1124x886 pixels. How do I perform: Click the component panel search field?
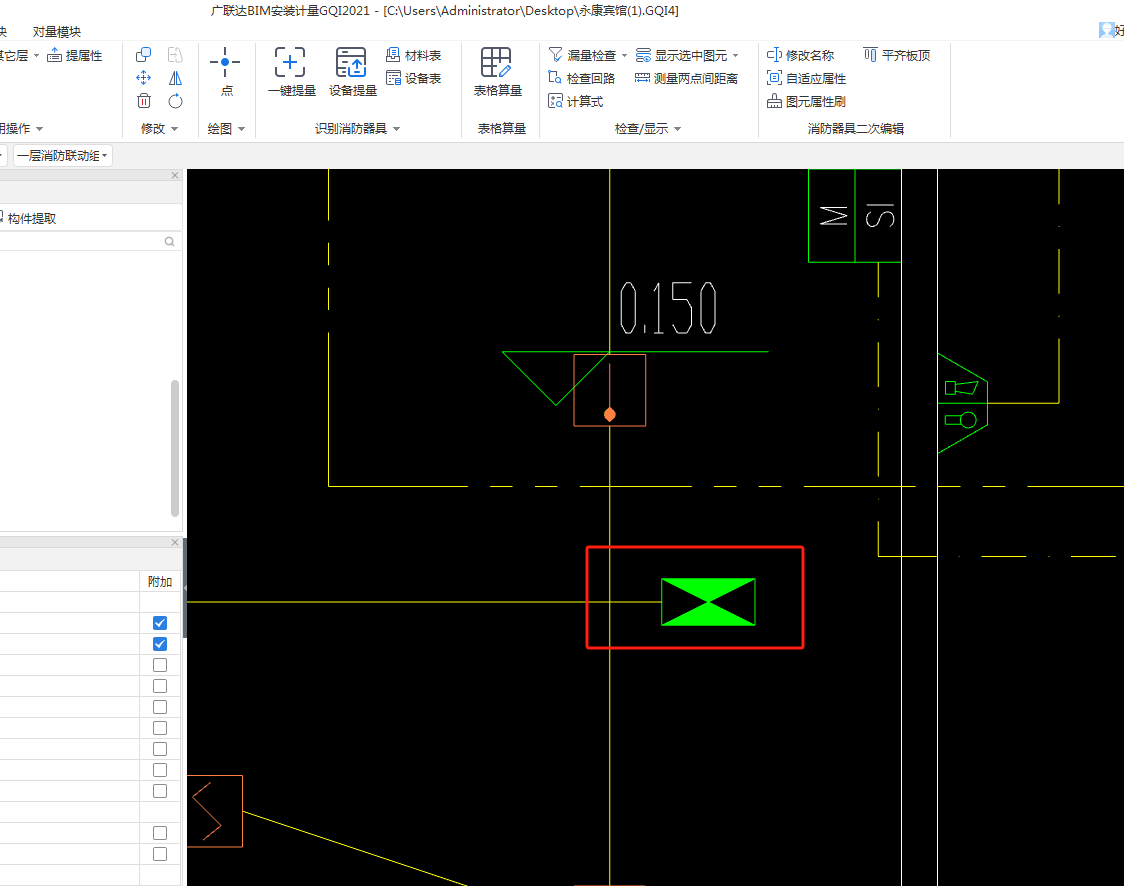coord(90,242)
